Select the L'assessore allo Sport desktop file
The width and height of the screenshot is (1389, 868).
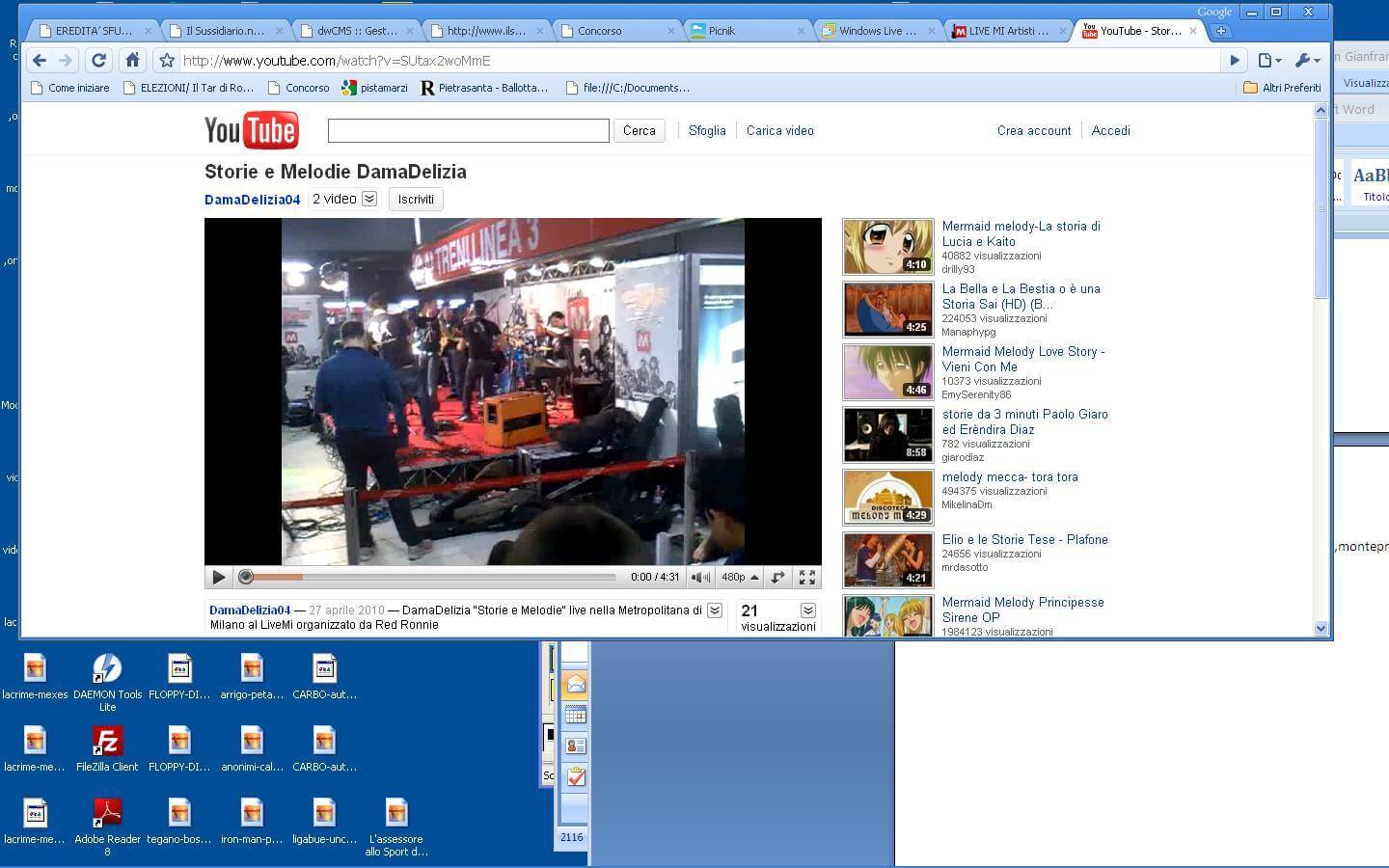396,827
